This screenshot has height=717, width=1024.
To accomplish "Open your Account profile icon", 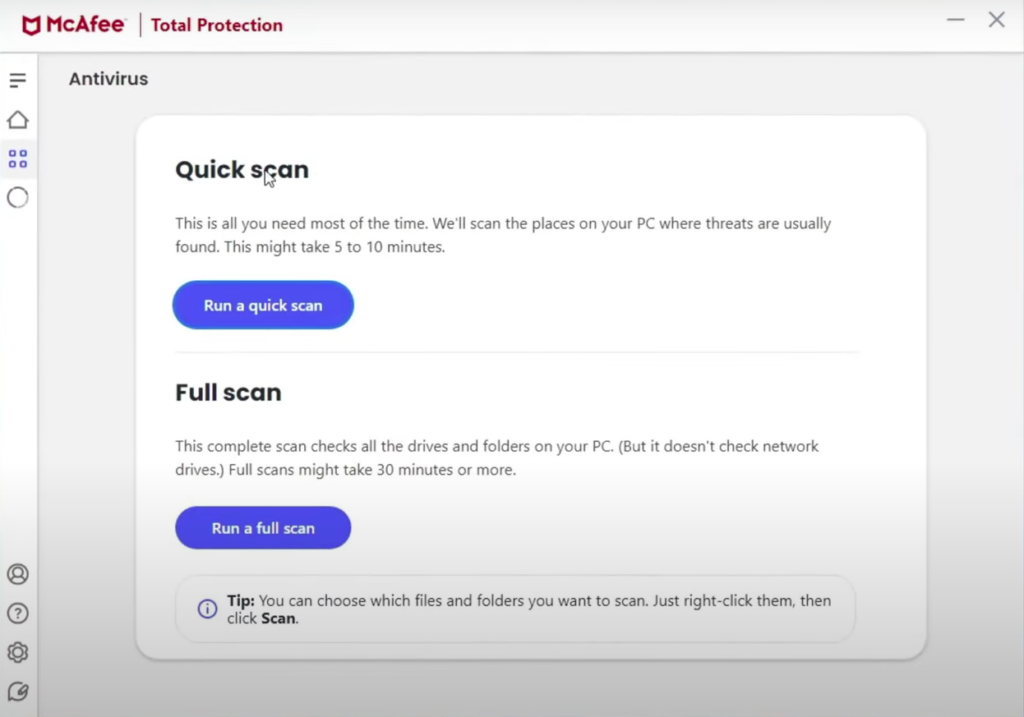I will 17,574.
